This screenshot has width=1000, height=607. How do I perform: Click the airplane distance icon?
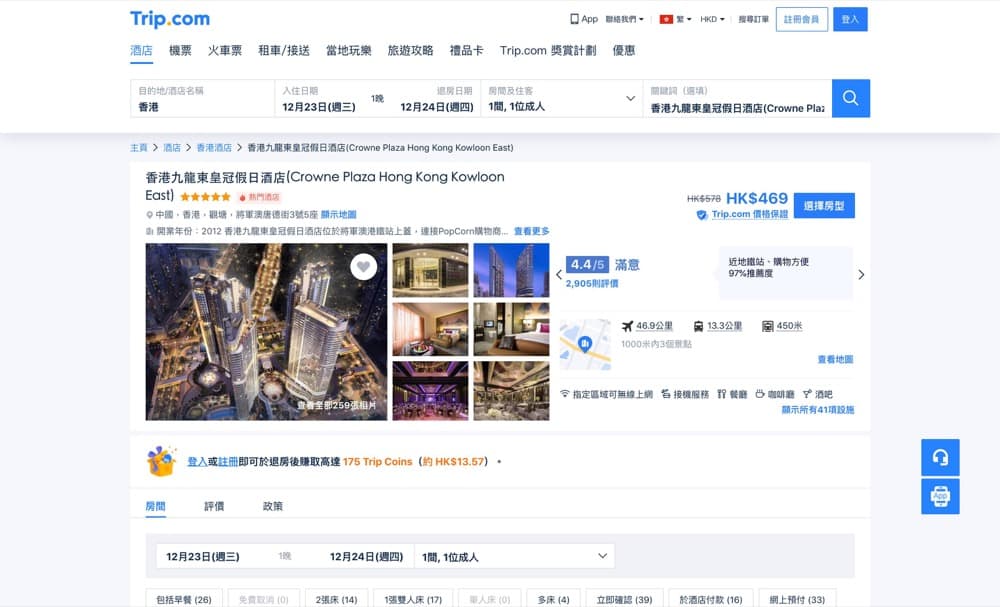pos(627,326)
